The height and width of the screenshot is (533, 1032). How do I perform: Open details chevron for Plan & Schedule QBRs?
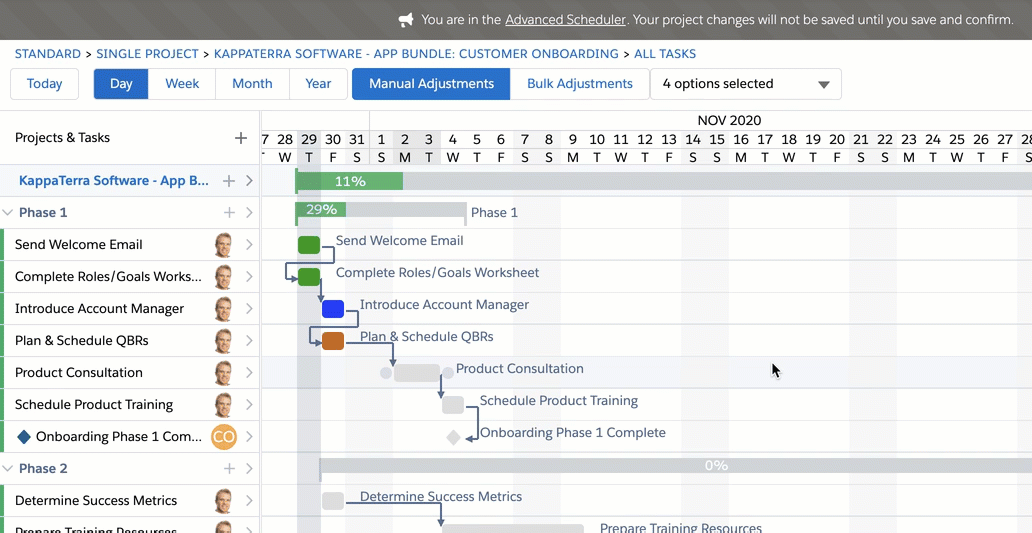click(249, 341)
